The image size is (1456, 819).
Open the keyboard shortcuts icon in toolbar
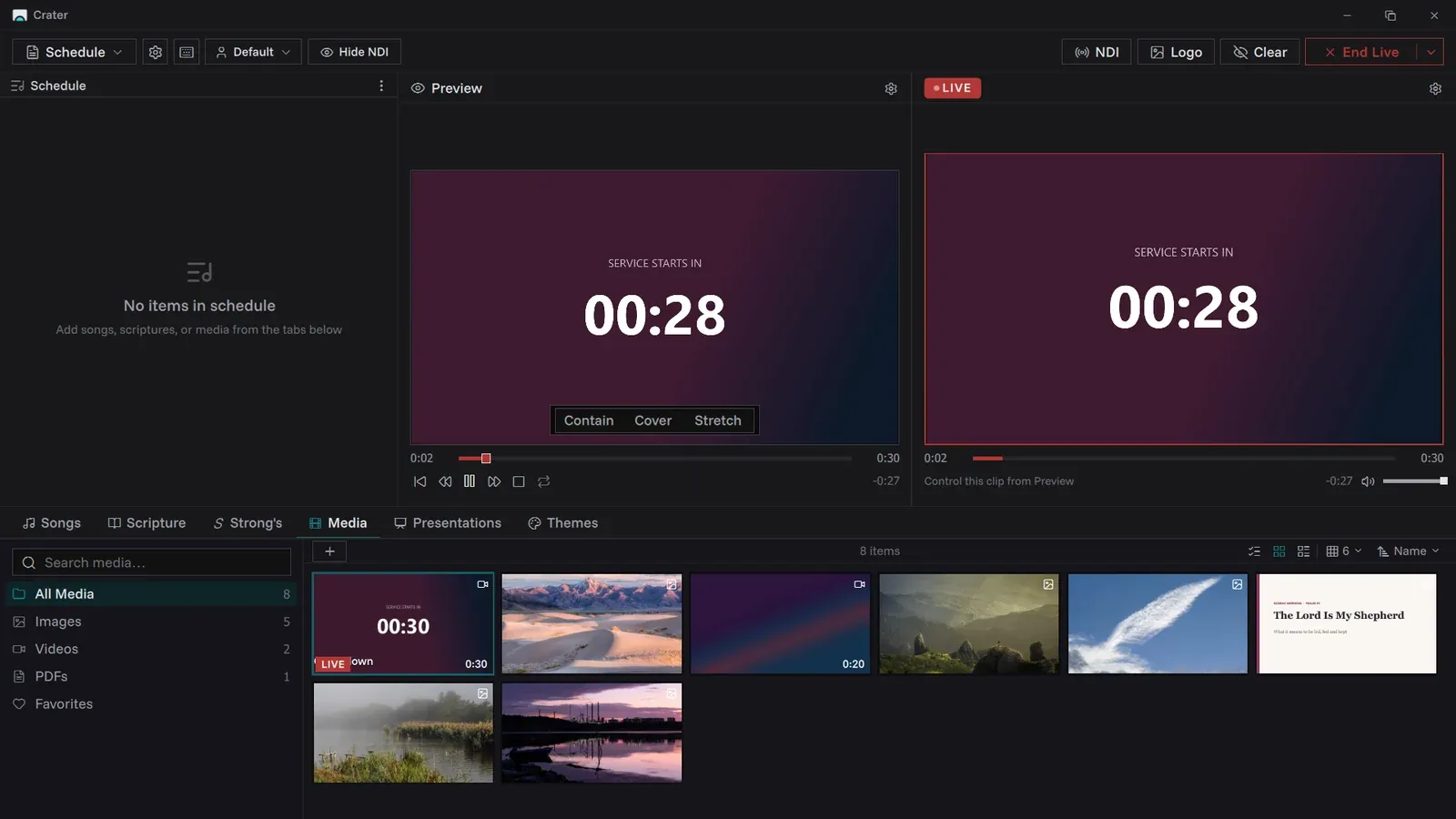point(187,52)
